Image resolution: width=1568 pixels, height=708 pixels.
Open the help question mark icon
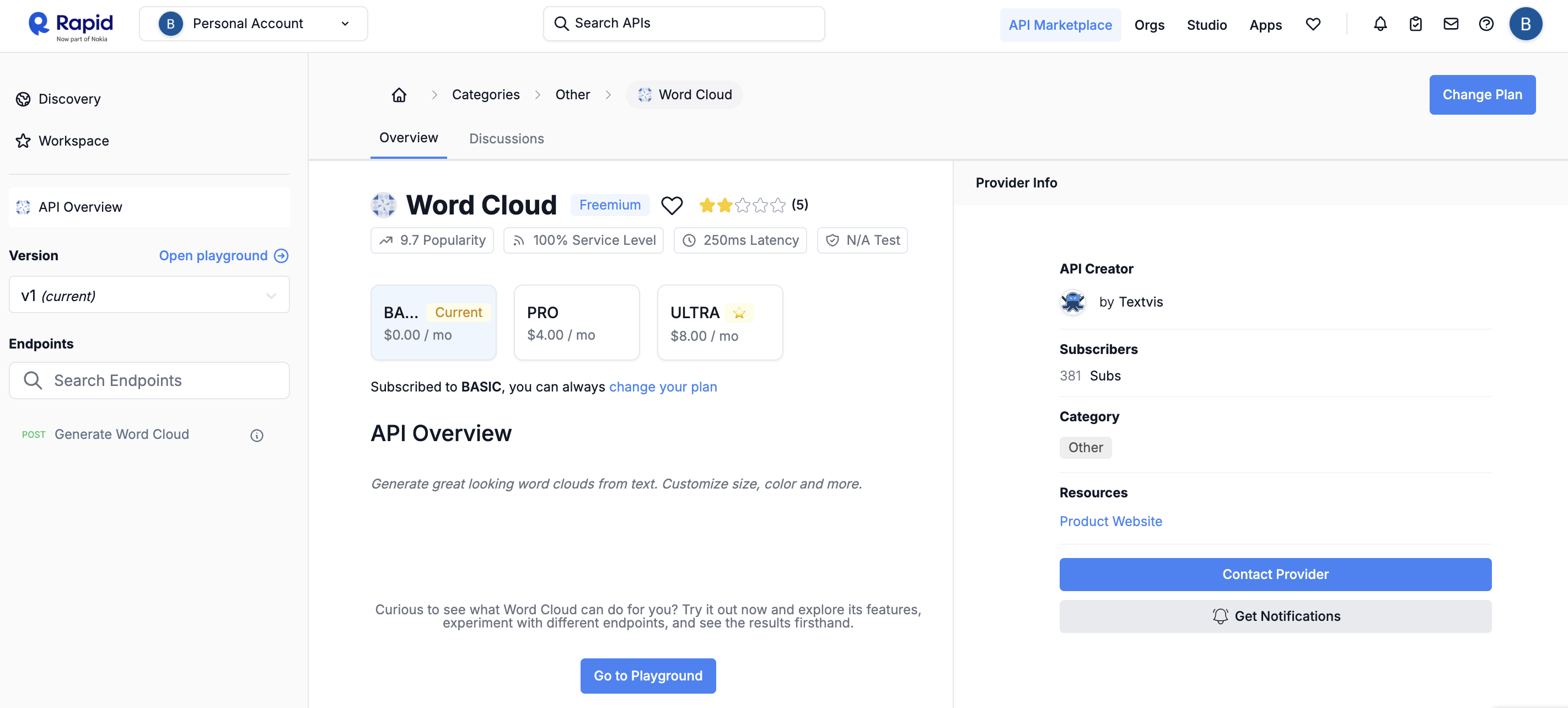(1486, 24)
